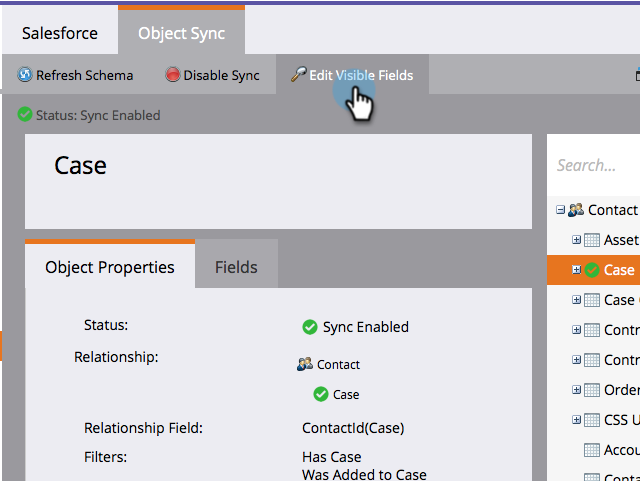The height and width of the screenshot is (481, 641).
Task: Click the Edit Visible Fields wrench icon
Action: click(x=298, y=75)
